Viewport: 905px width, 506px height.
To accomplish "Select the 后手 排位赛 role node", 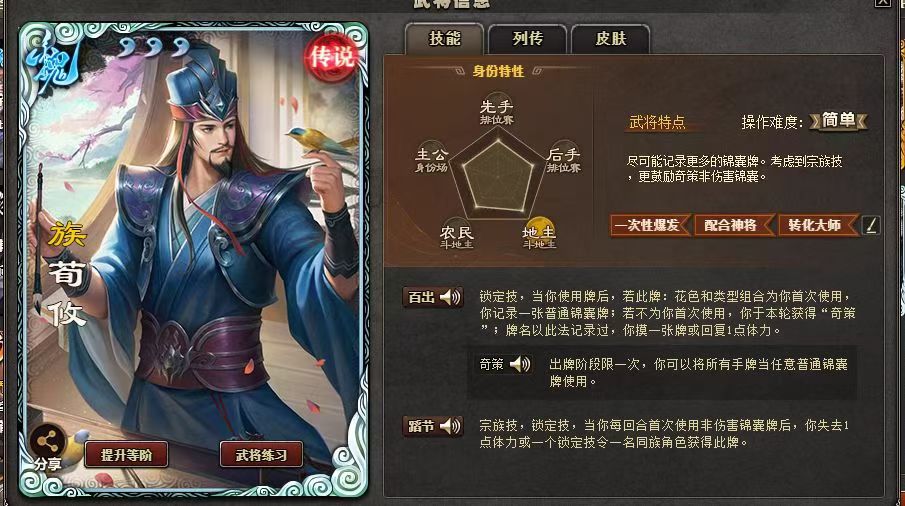I will pos(563,156).
